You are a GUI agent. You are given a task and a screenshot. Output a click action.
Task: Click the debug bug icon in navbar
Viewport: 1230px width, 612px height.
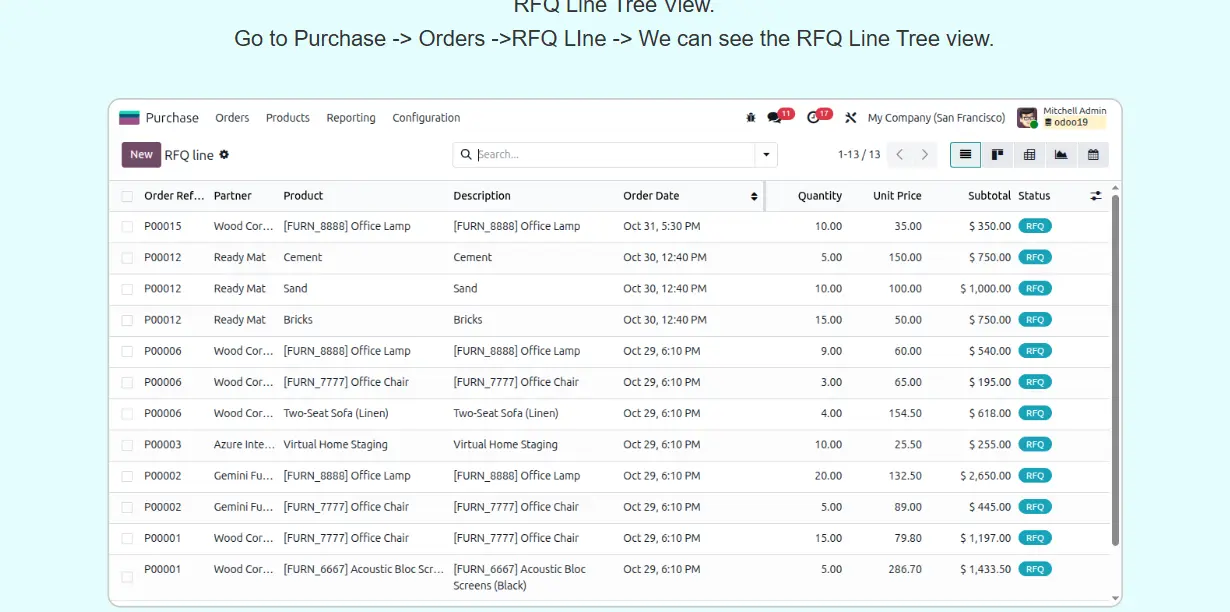(x=751, y=118)
